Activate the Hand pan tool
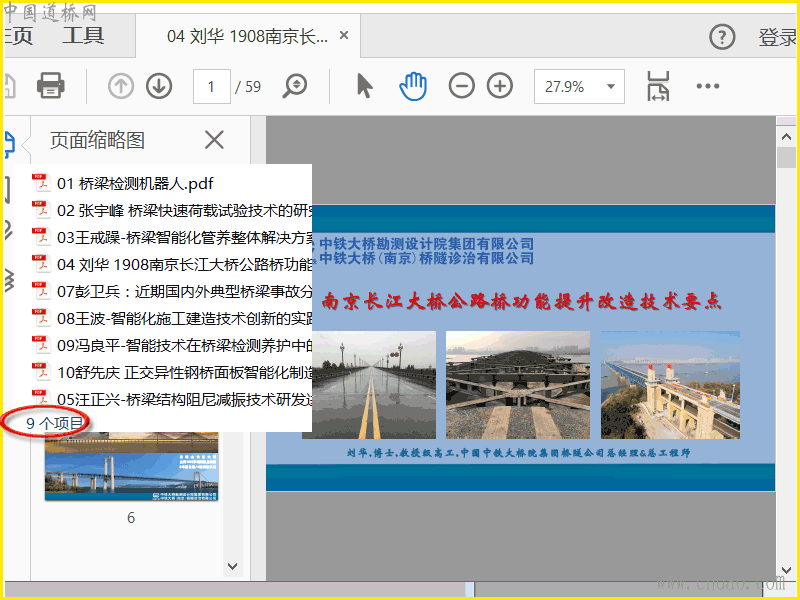The image size is (800, 600). [413, 86]
